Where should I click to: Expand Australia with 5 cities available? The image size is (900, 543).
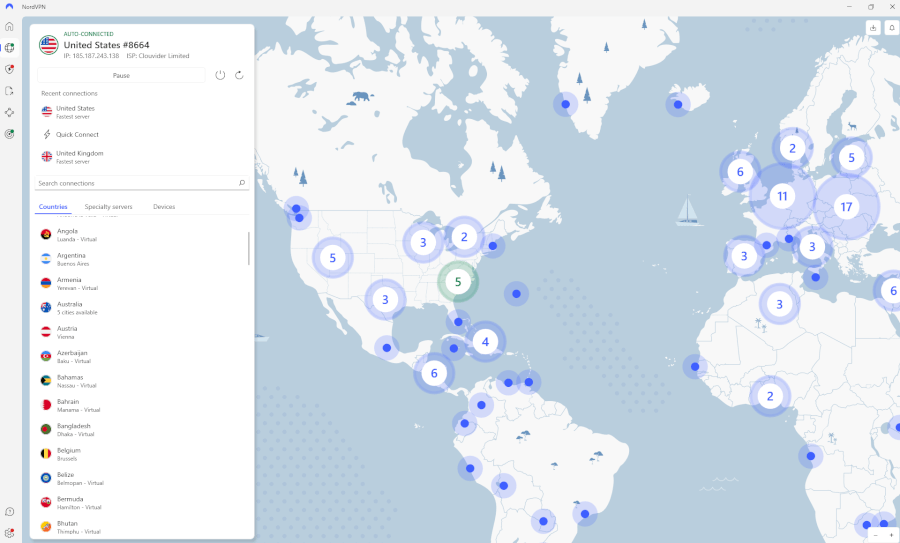click(x=76, y=308)
